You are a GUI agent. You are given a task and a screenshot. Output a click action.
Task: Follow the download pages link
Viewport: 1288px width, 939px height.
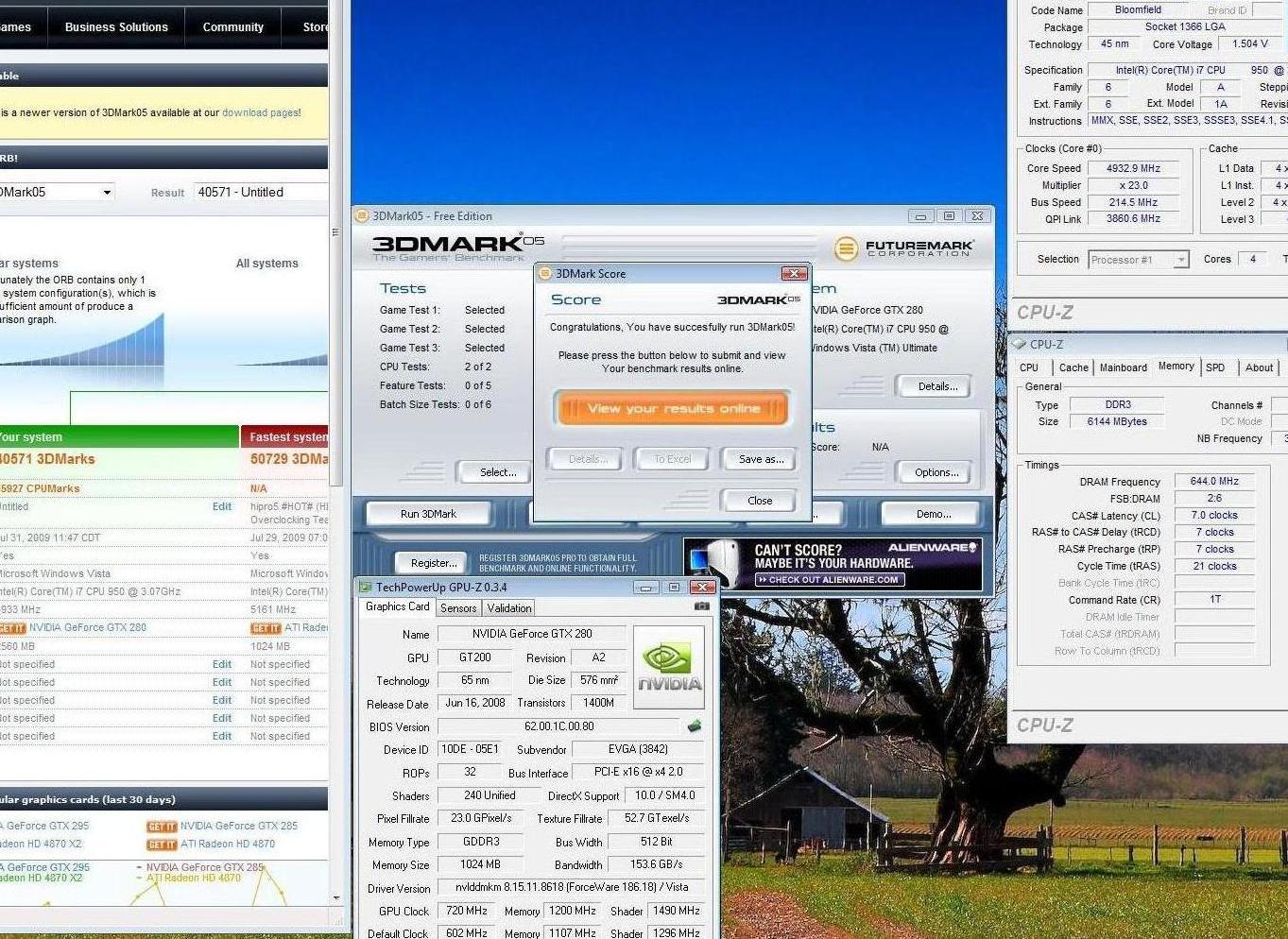(261, 112)
